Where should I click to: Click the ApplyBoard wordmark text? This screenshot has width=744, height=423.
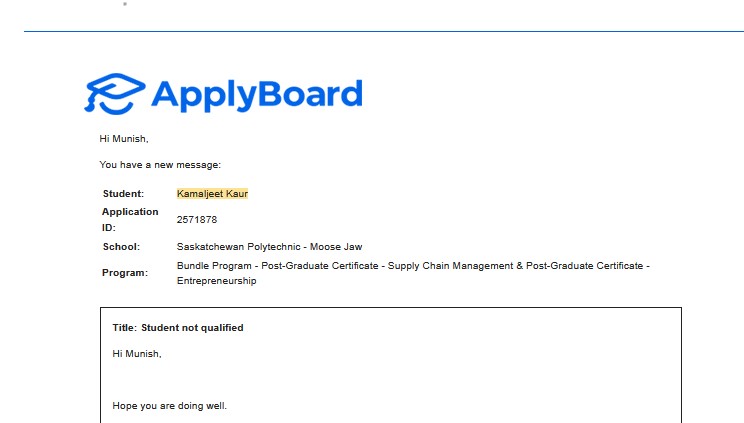click(256, 94)
